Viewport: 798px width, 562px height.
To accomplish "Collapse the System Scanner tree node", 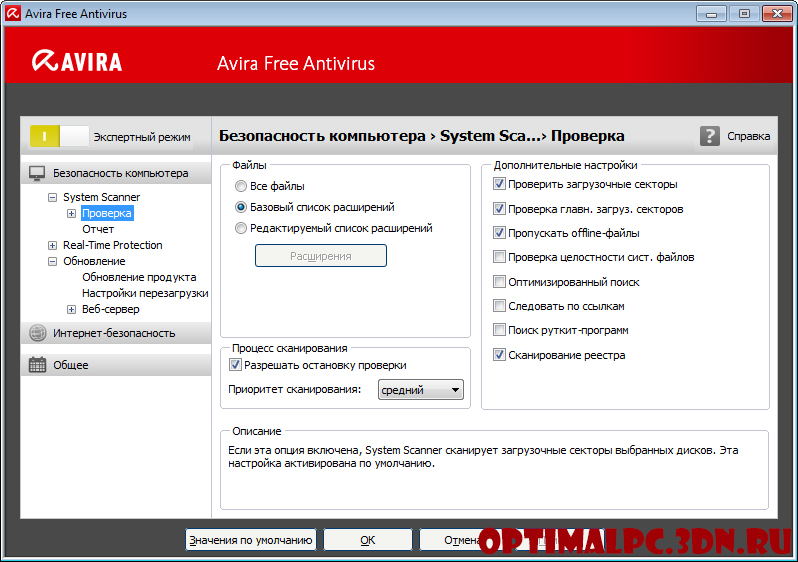I will tap(52, 197).
